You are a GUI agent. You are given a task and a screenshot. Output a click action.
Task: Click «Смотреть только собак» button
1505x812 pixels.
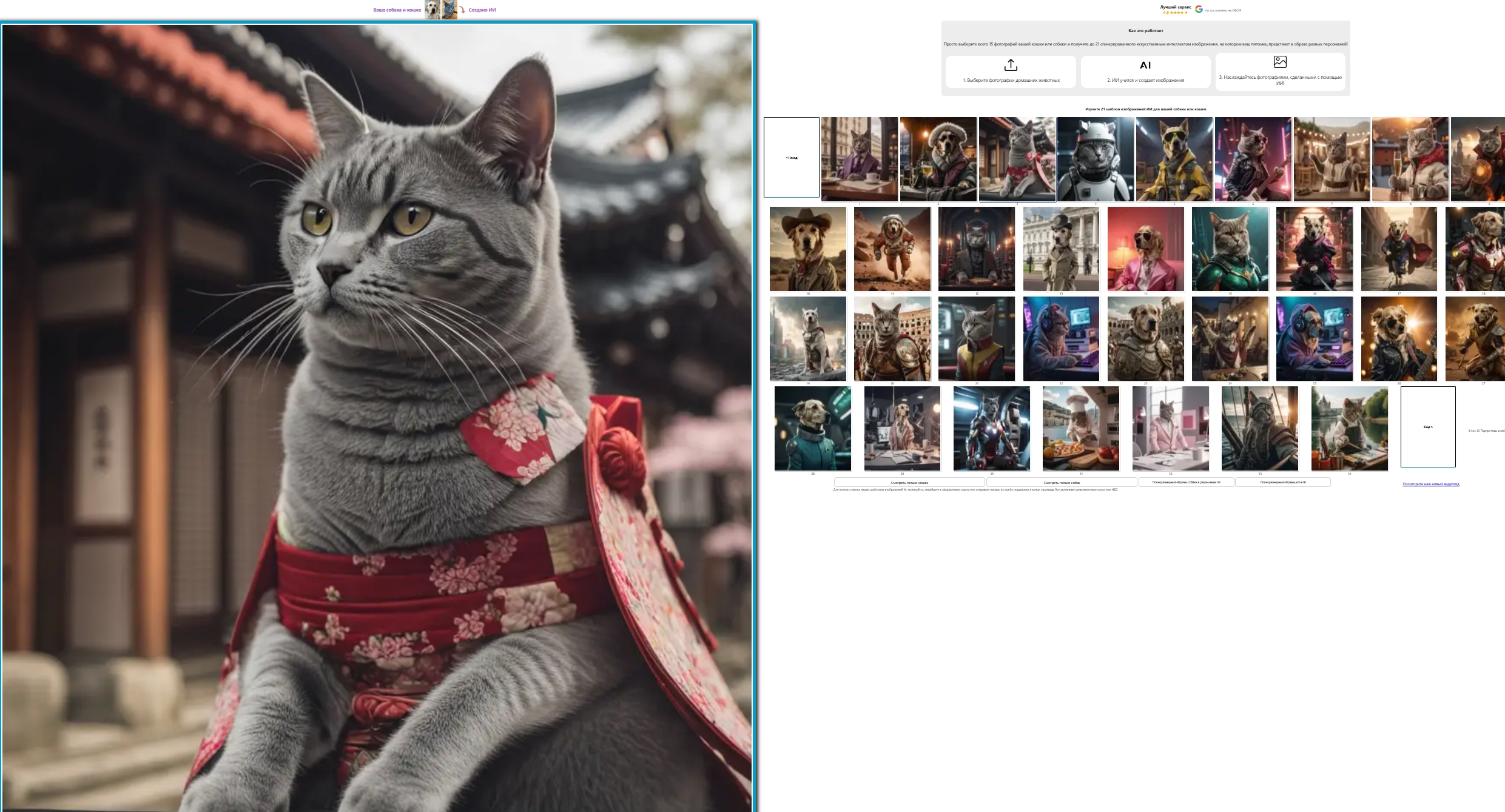[1062, 483]
